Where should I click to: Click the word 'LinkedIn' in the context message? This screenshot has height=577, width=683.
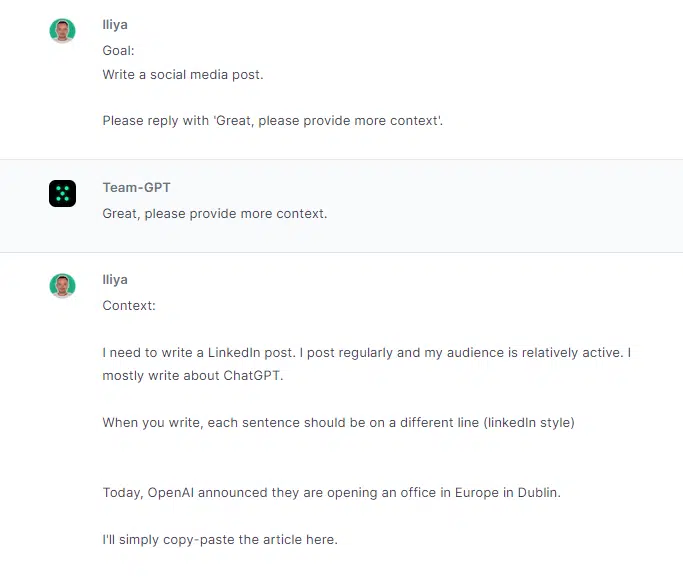click(233, 352)
